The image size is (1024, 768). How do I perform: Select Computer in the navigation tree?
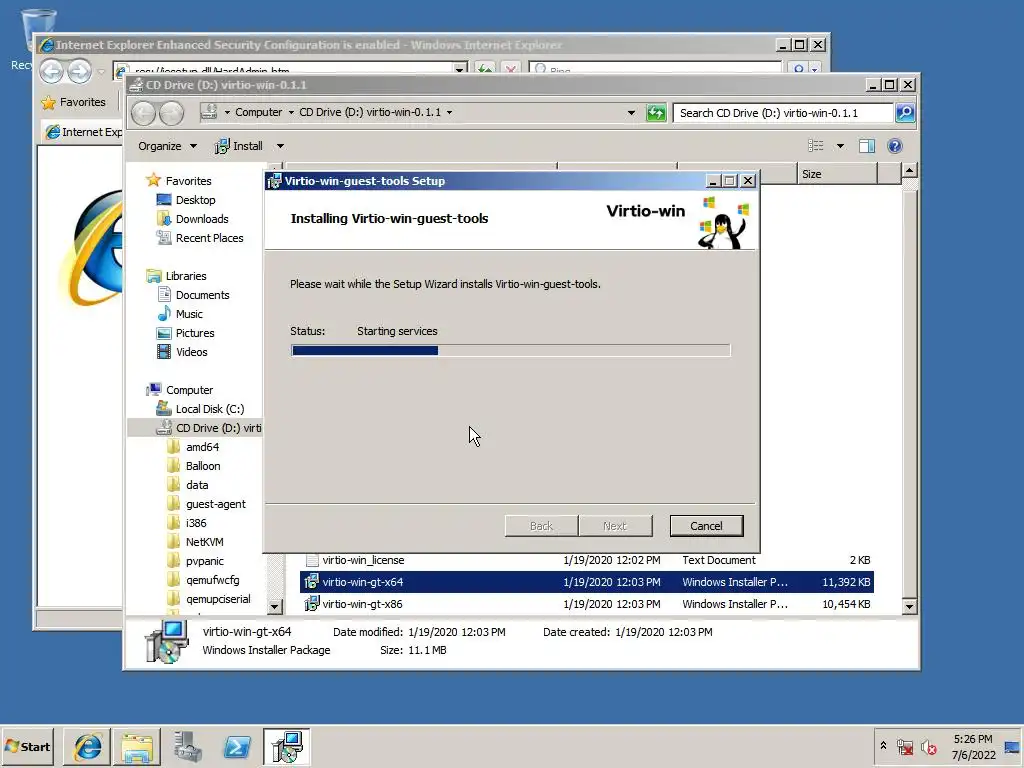(x=189, y=390)
